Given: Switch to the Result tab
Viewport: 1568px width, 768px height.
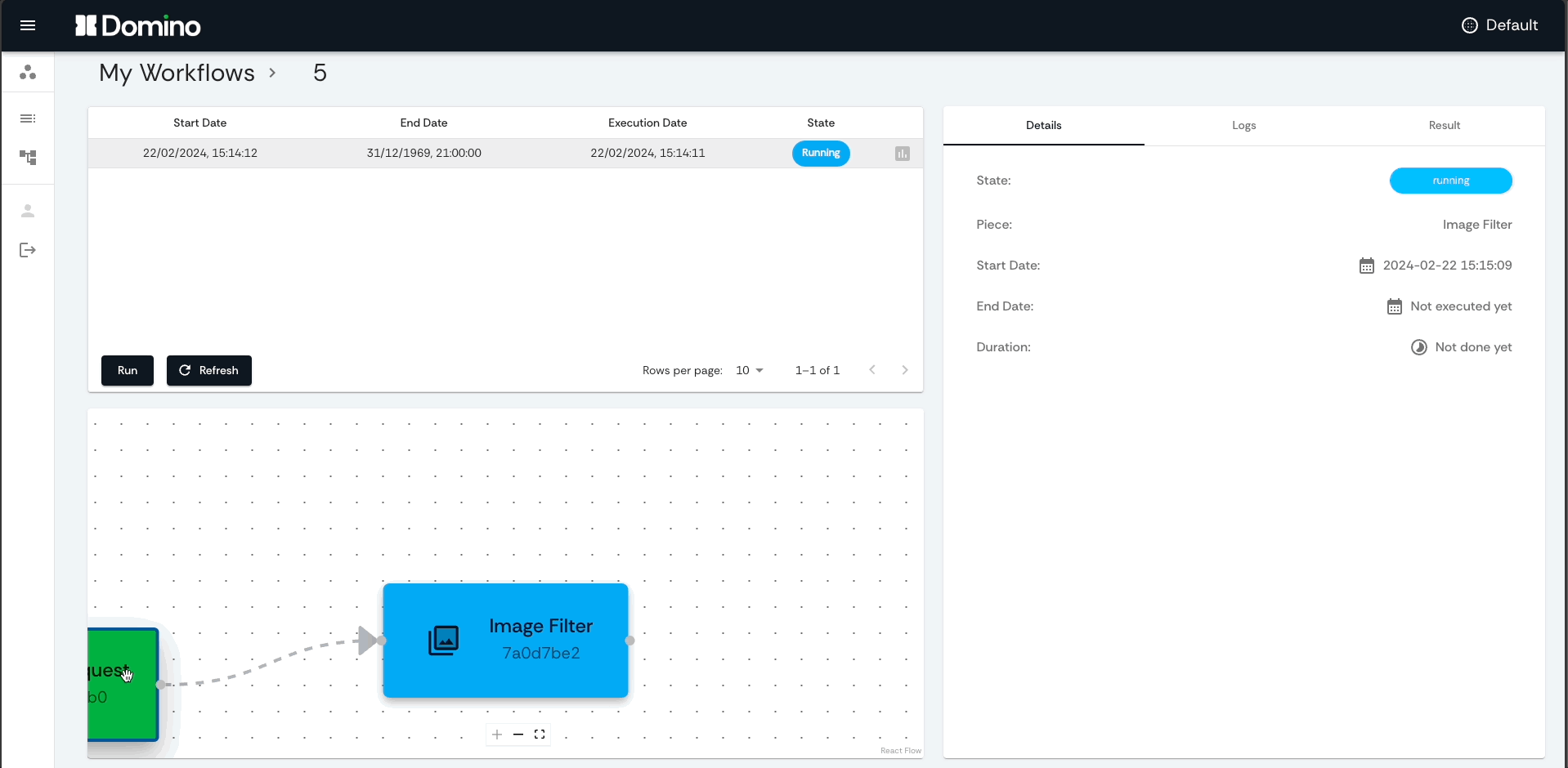Looking at the screenshot, I should coord(1445,125).
